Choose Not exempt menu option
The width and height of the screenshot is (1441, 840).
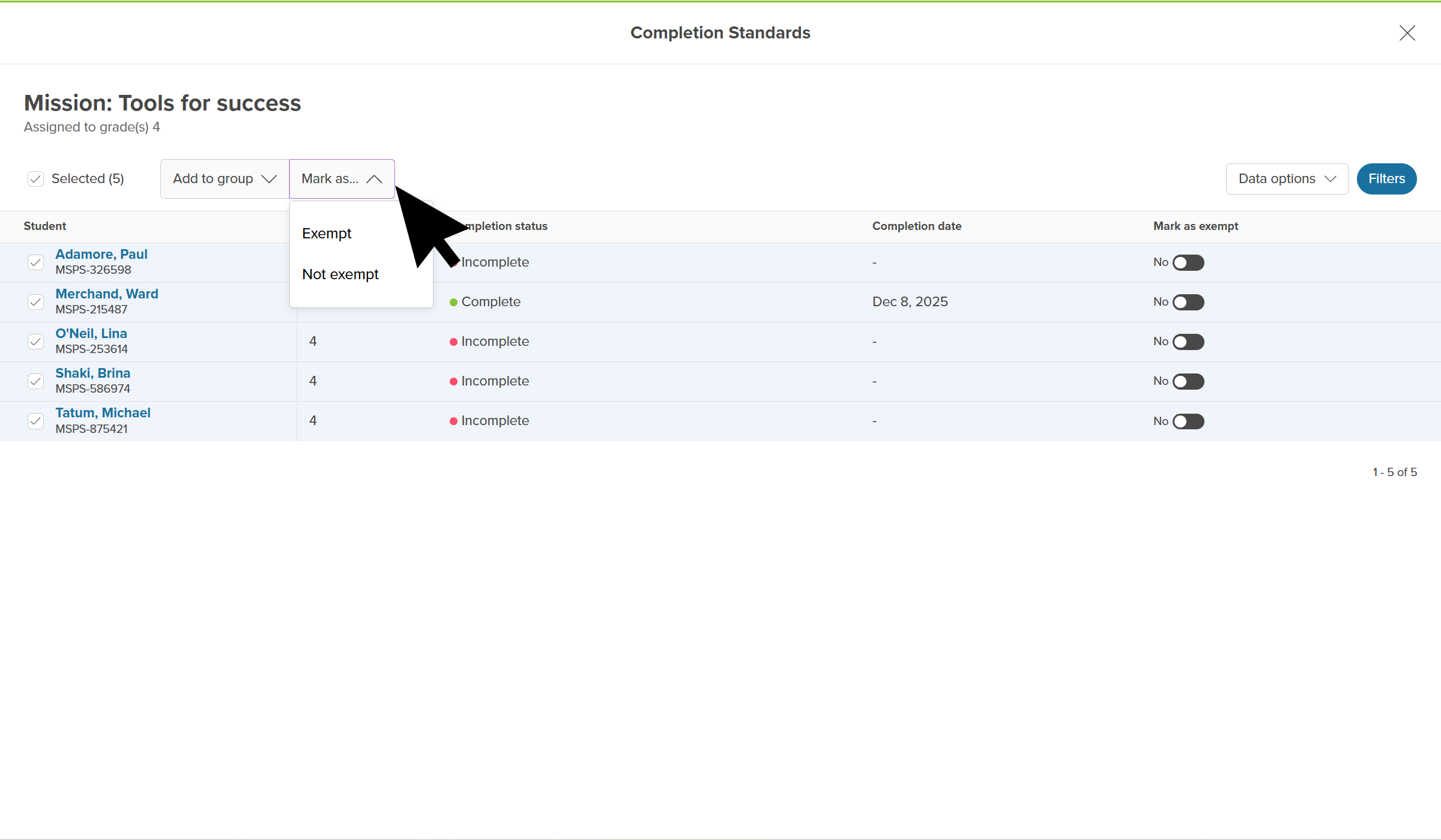coord(340,274)
